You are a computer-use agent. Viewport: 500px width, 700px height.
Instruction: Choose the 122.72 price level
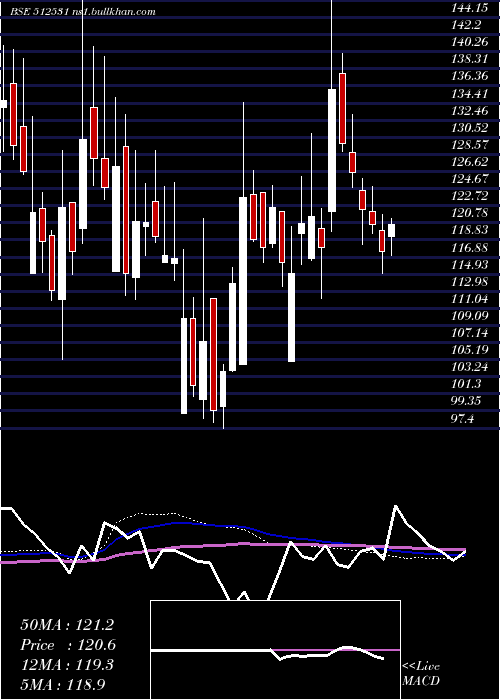coord(468,196)
